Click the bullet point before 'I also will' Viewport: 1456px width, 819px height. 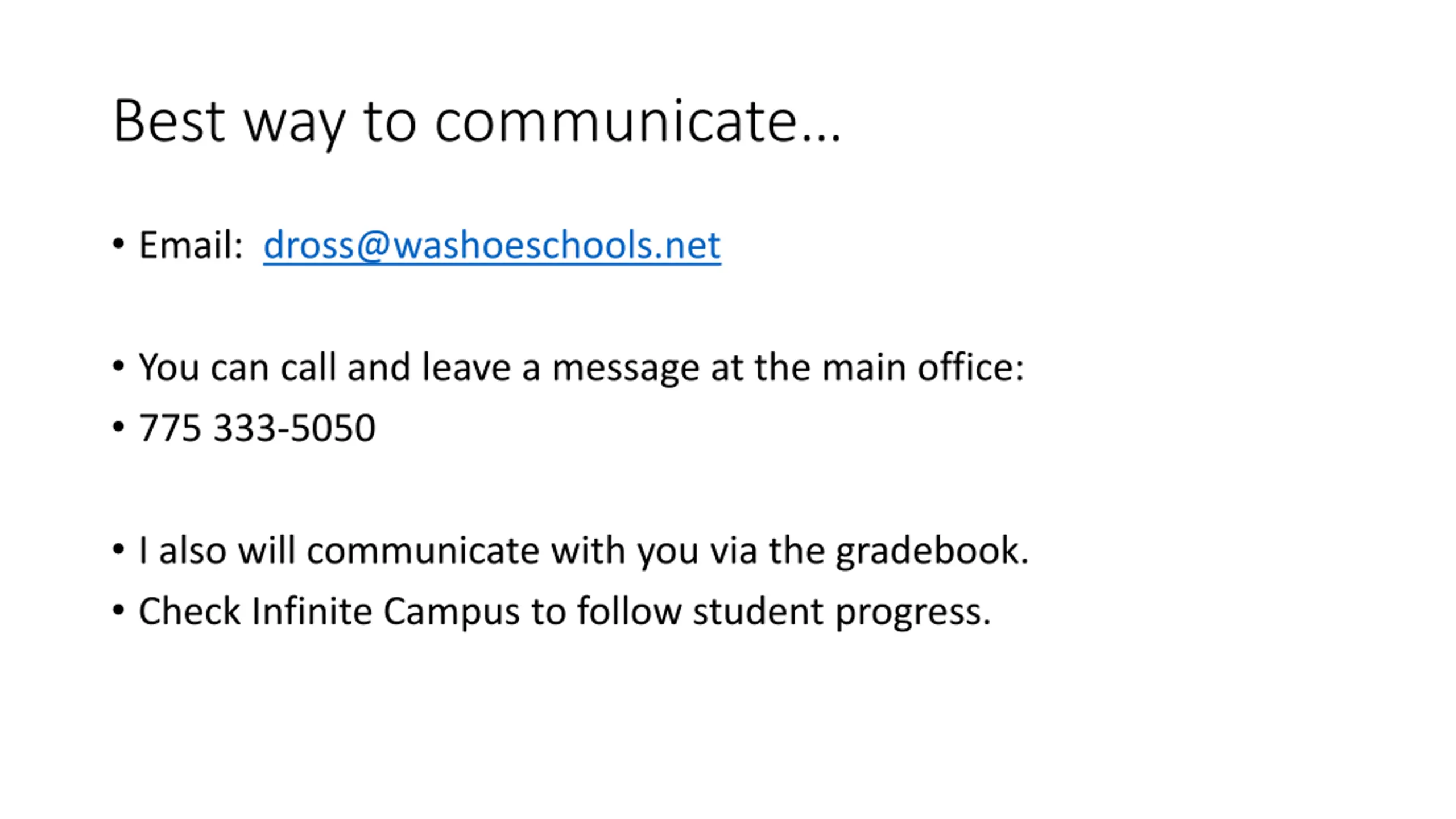tap(118, 549)
